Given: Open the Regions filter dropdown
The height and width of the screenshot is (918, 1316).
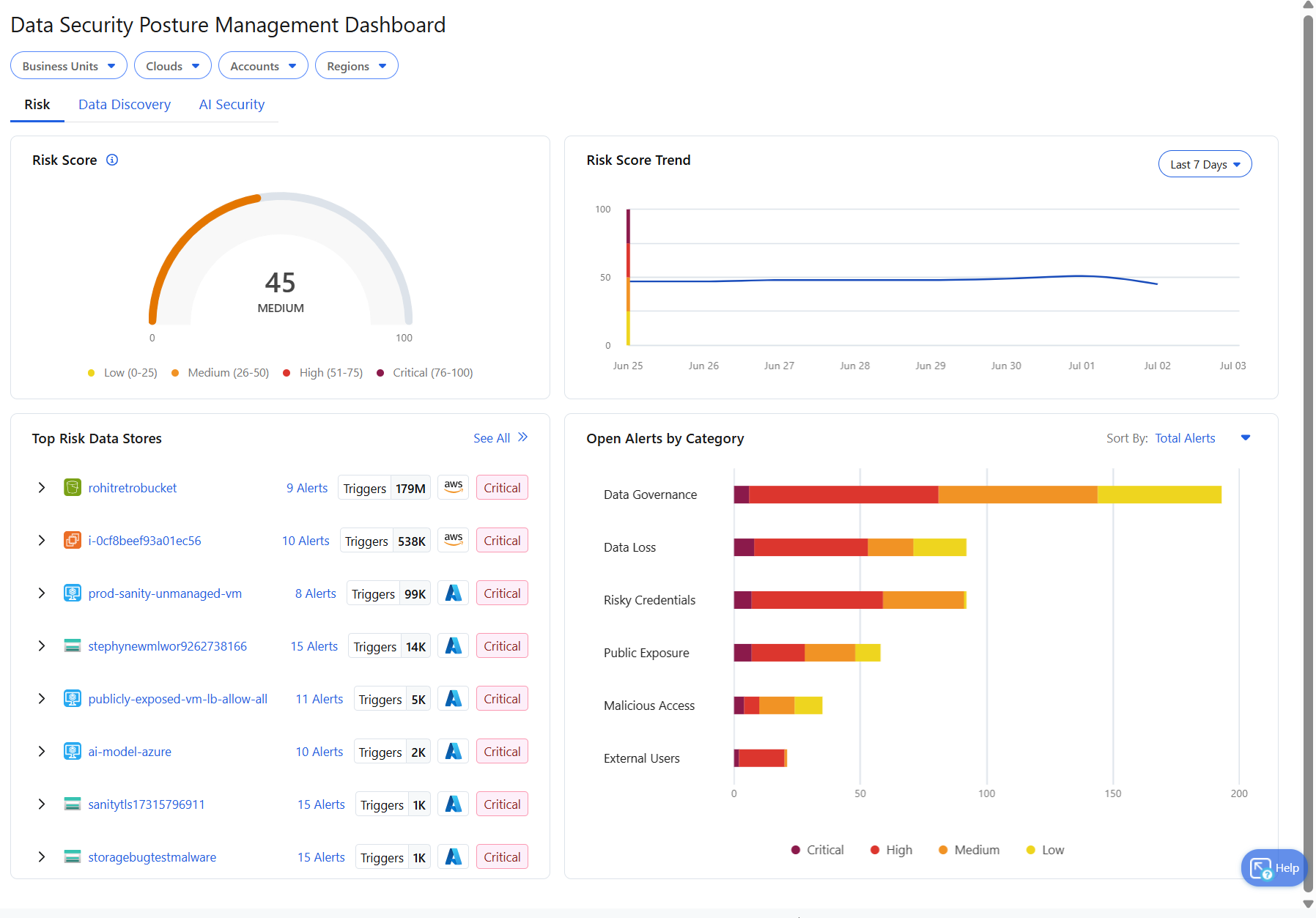Looking at the screenshot, I should (x=357, y=65).
